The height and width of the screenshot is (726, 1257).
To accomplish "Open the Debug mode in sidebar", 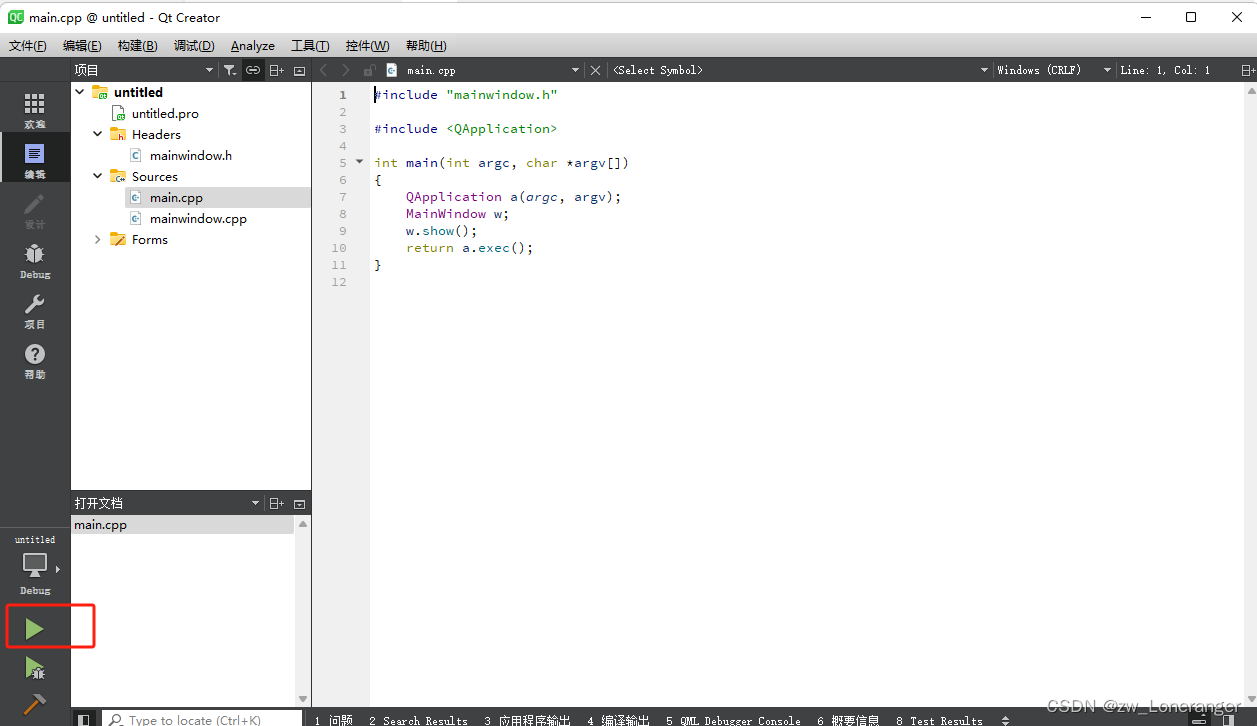I will click(35, 260).
